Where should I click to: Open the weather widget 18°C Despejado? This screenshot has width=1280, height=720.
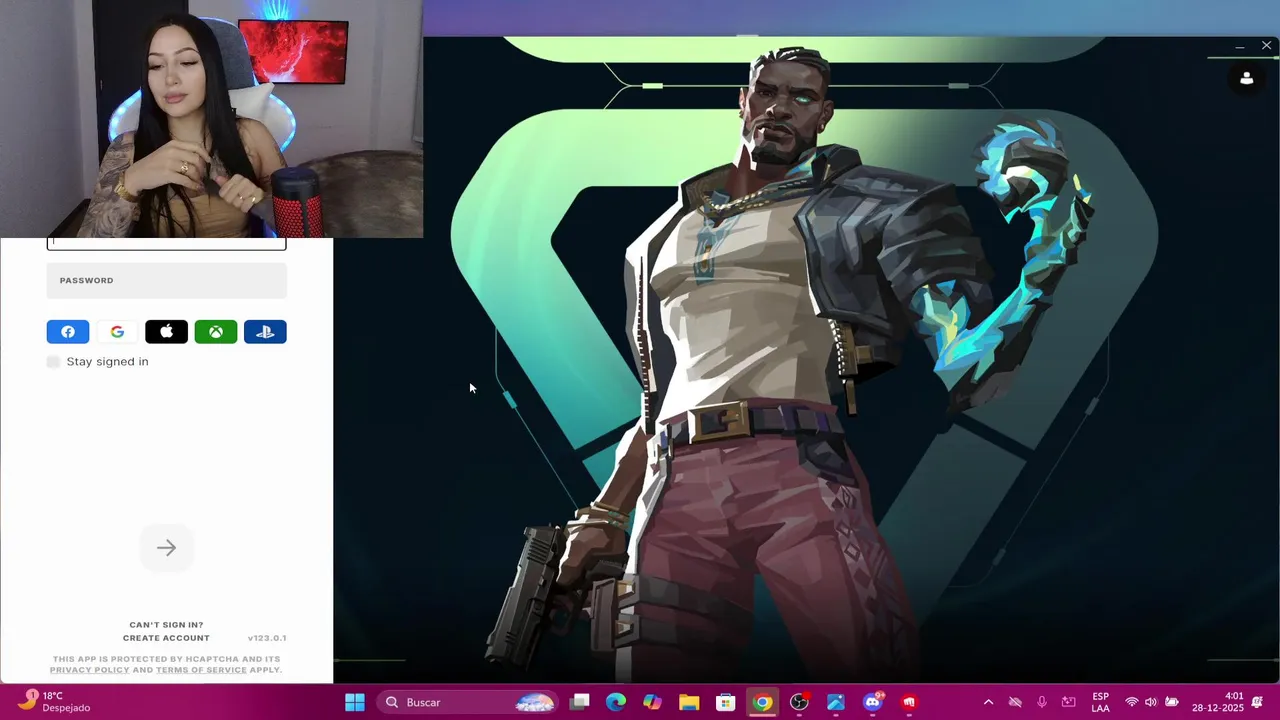[55, 702]
